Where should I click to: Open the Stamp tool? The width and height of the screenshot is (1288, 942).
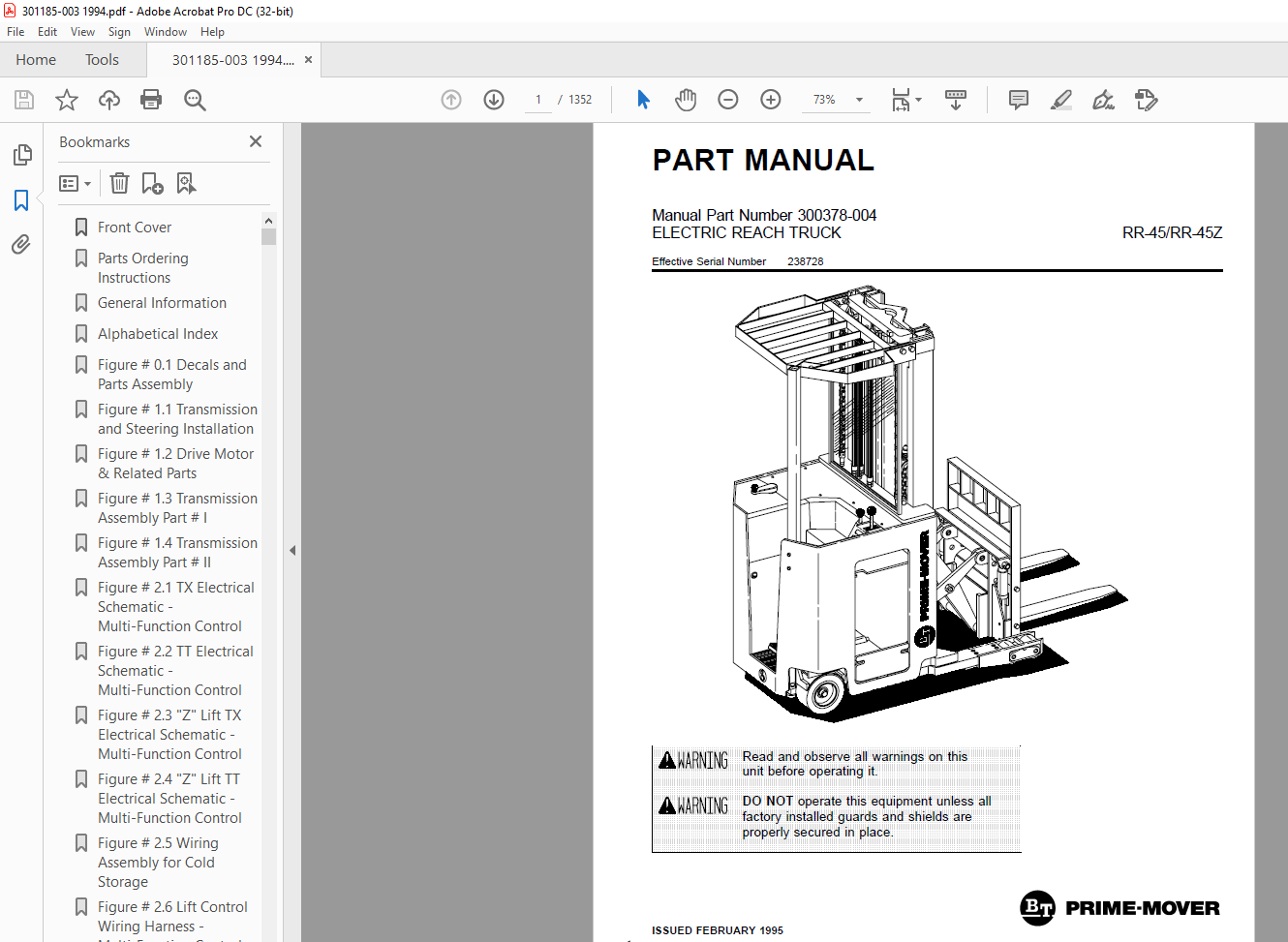tap(1147, 100)
